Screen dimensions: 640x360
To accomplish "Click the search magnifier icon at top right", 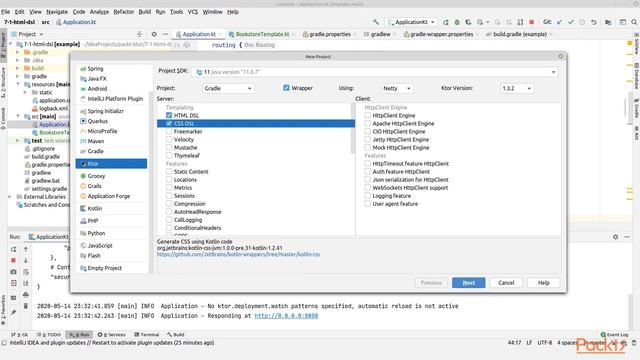I will [634, 22].
